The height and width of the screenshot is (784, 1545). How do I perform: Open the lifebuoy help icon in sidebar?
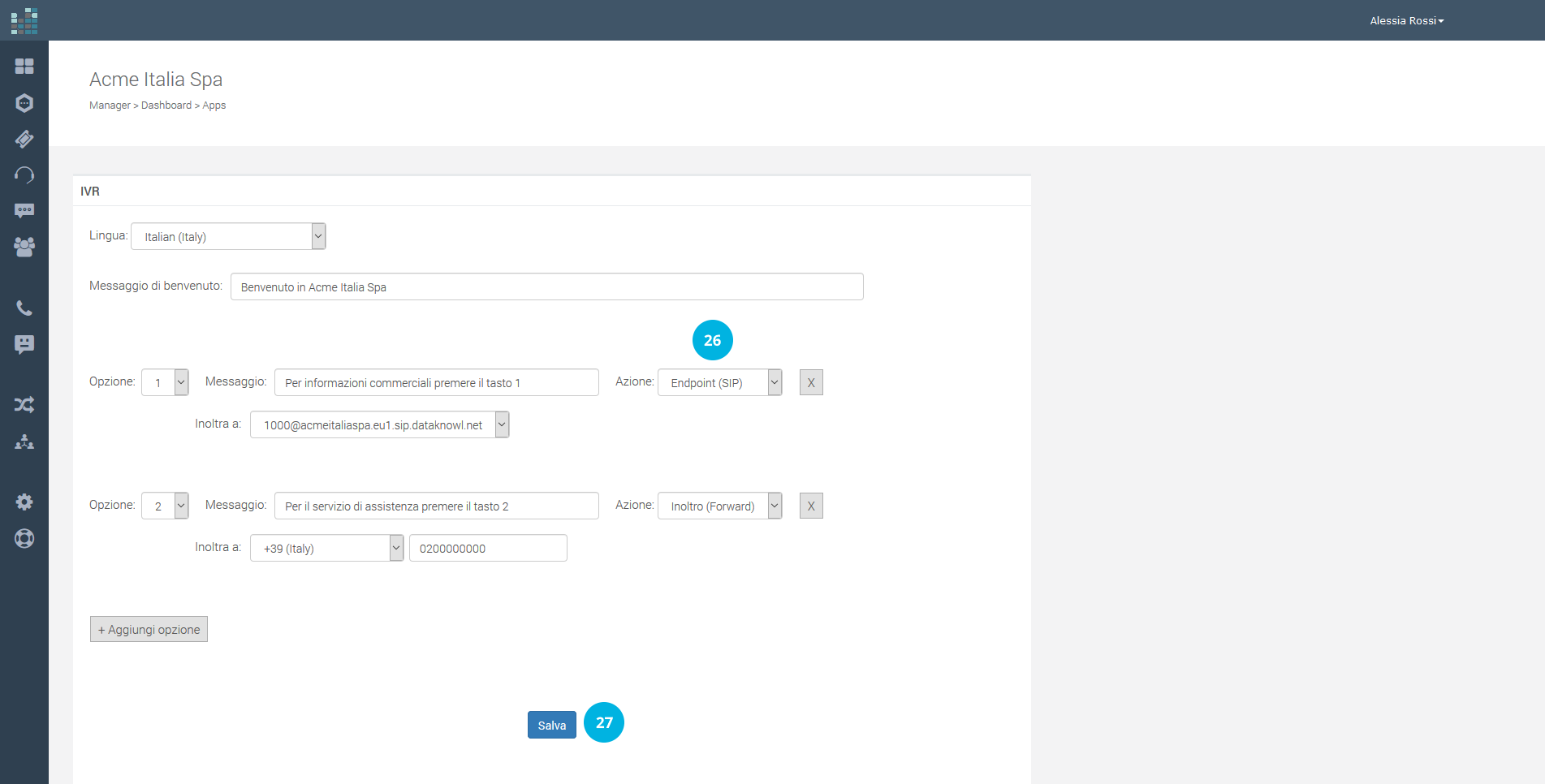tap(24, 538)
